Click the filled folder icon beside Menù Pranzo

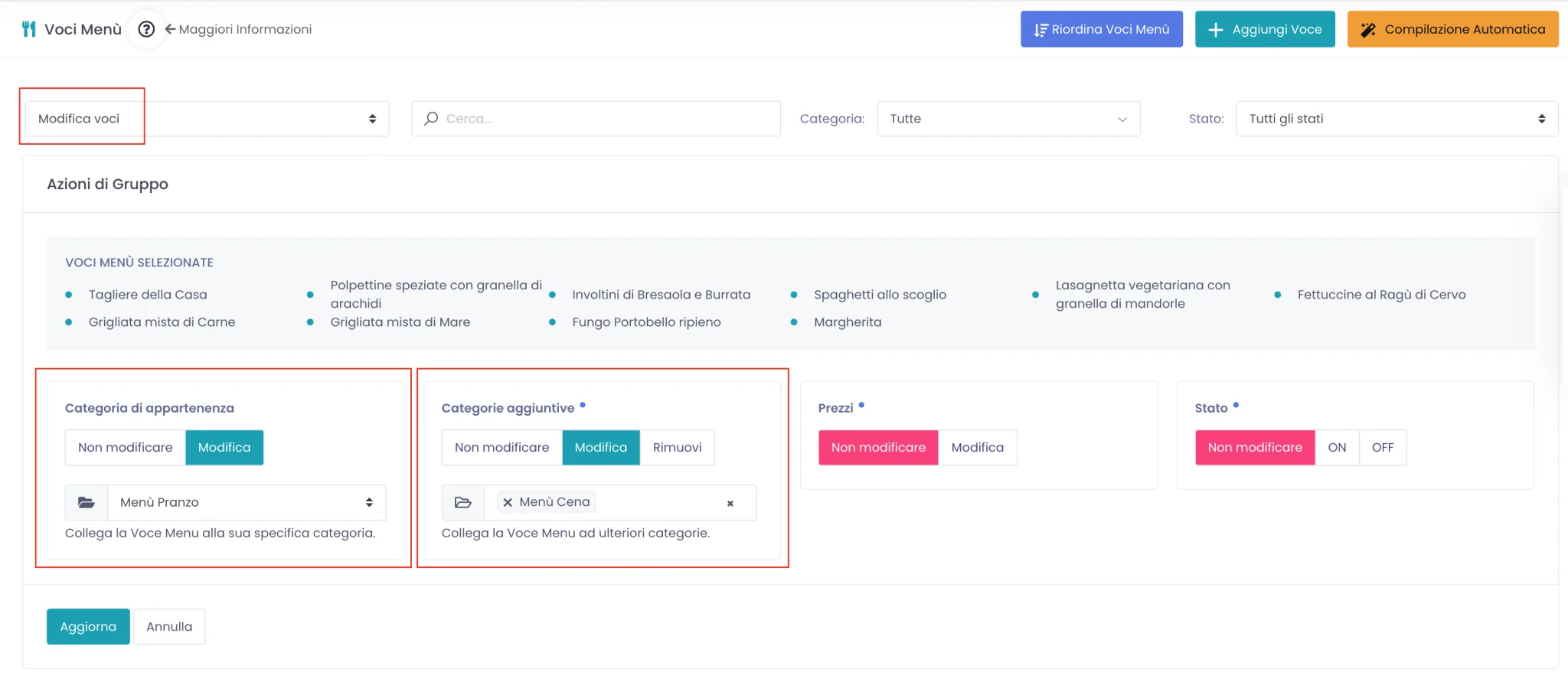[x=87, y=502]
